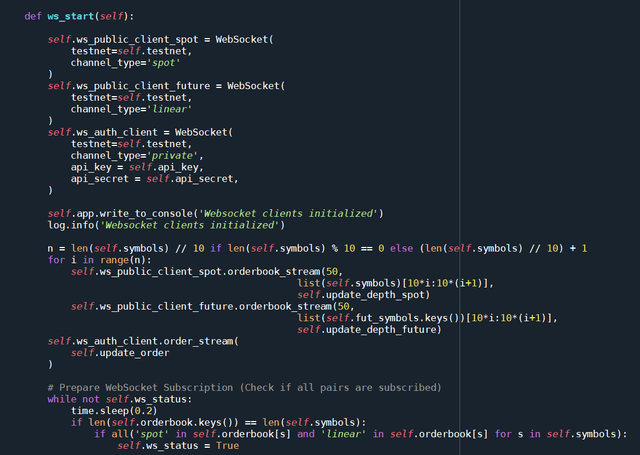Click the else keyword in the n assignment
Screen dimensions: 640x455
401,249
